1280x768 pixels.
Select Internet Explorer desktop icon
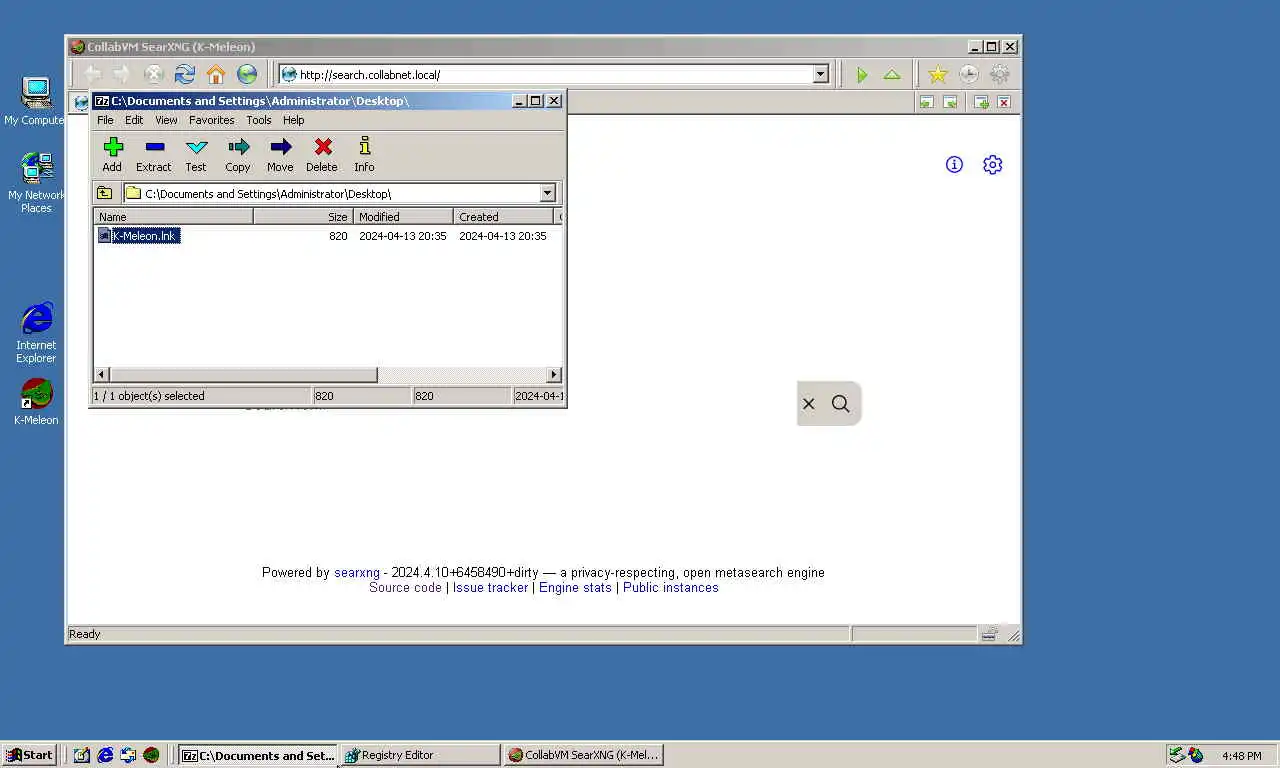36,333
